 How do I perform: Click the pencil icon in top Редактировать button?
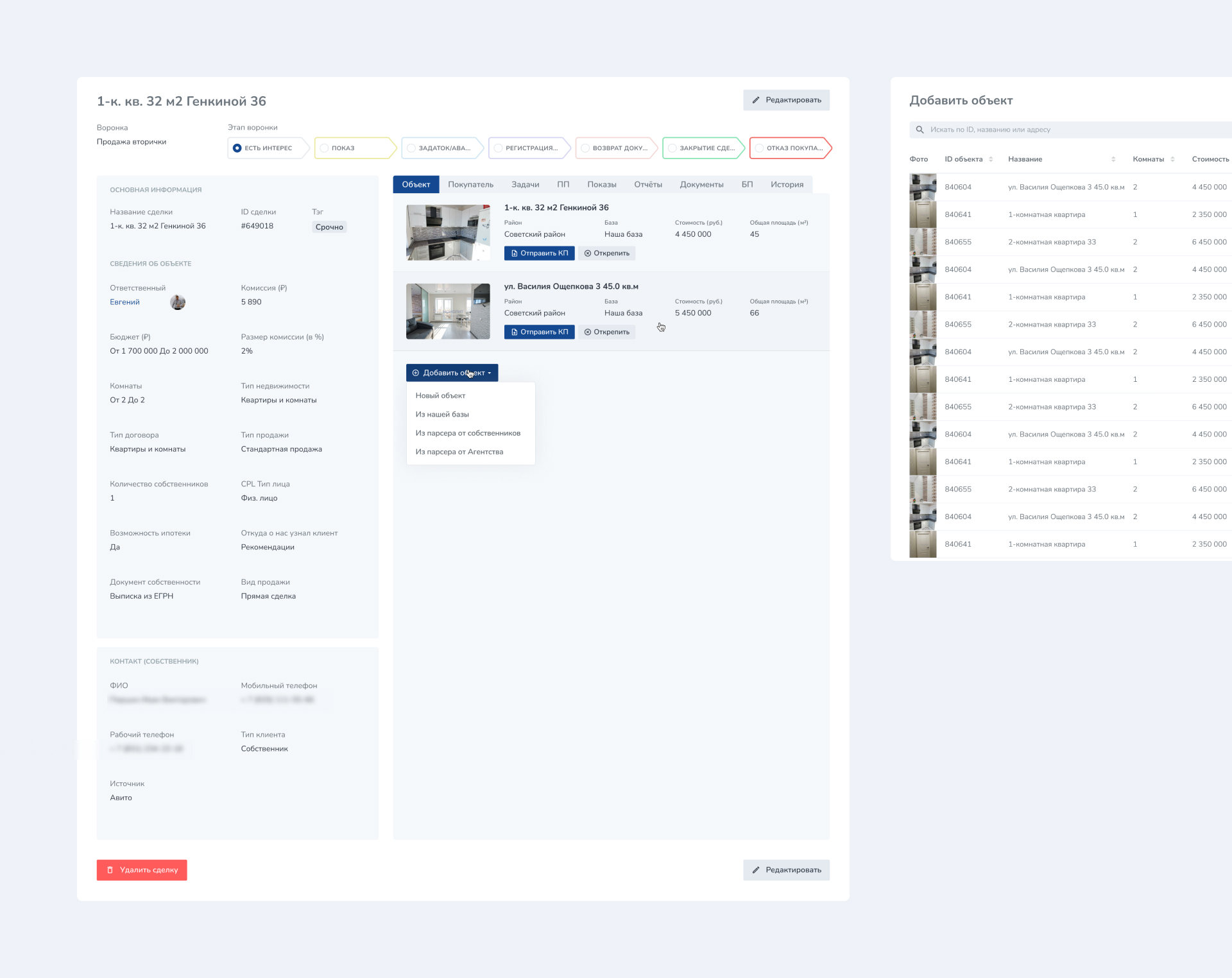756,100
